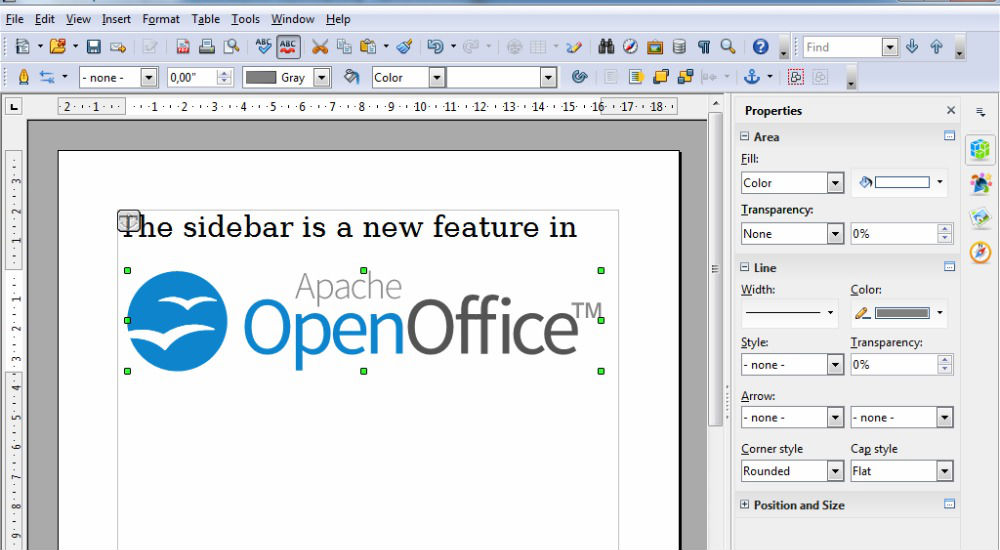Open the Table menu
This screenshot has width=1000, height=550.
pyautogui.click(x=205, y=19)
